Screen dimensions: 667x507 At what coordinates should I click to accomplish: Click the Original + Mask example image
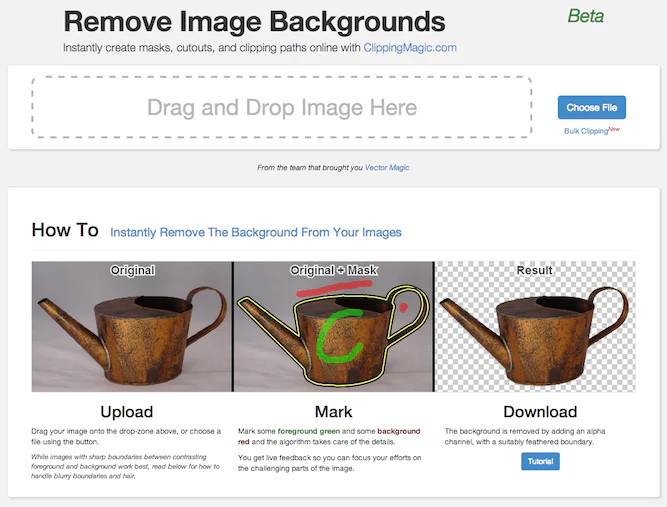333,326
